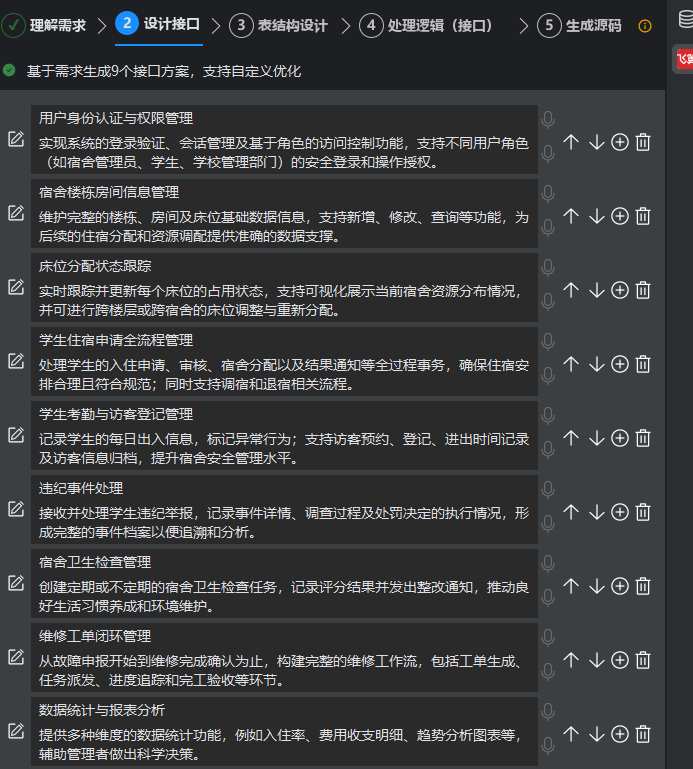Delete the 学生住宿申请全流程管理 interface
Screen dimensions: 693x769
tap(643, 364)
